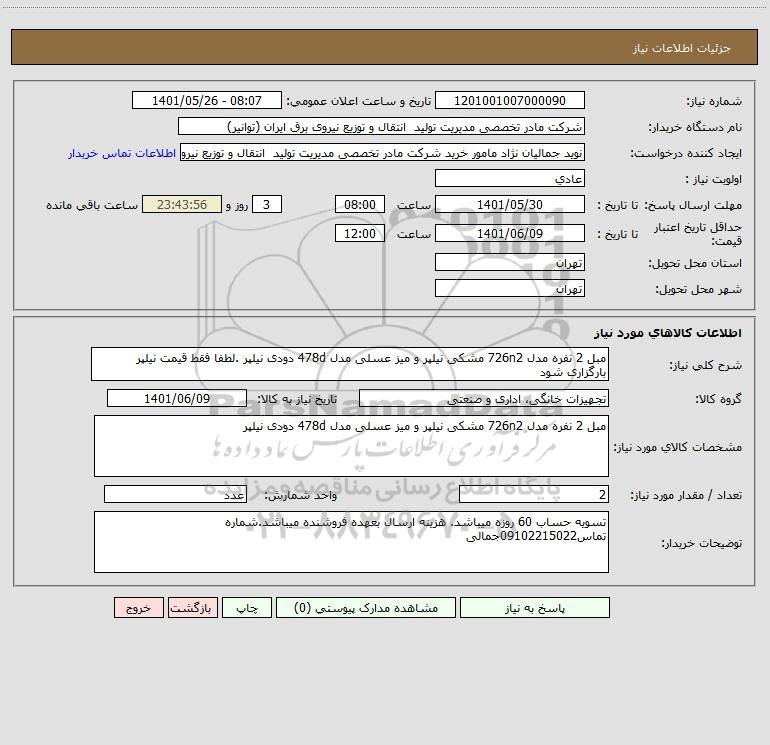Viewport: 770px width, 745px height.
Task: Click the ایجاد کننده درخواست field
Action: click(x=383, y=152)
